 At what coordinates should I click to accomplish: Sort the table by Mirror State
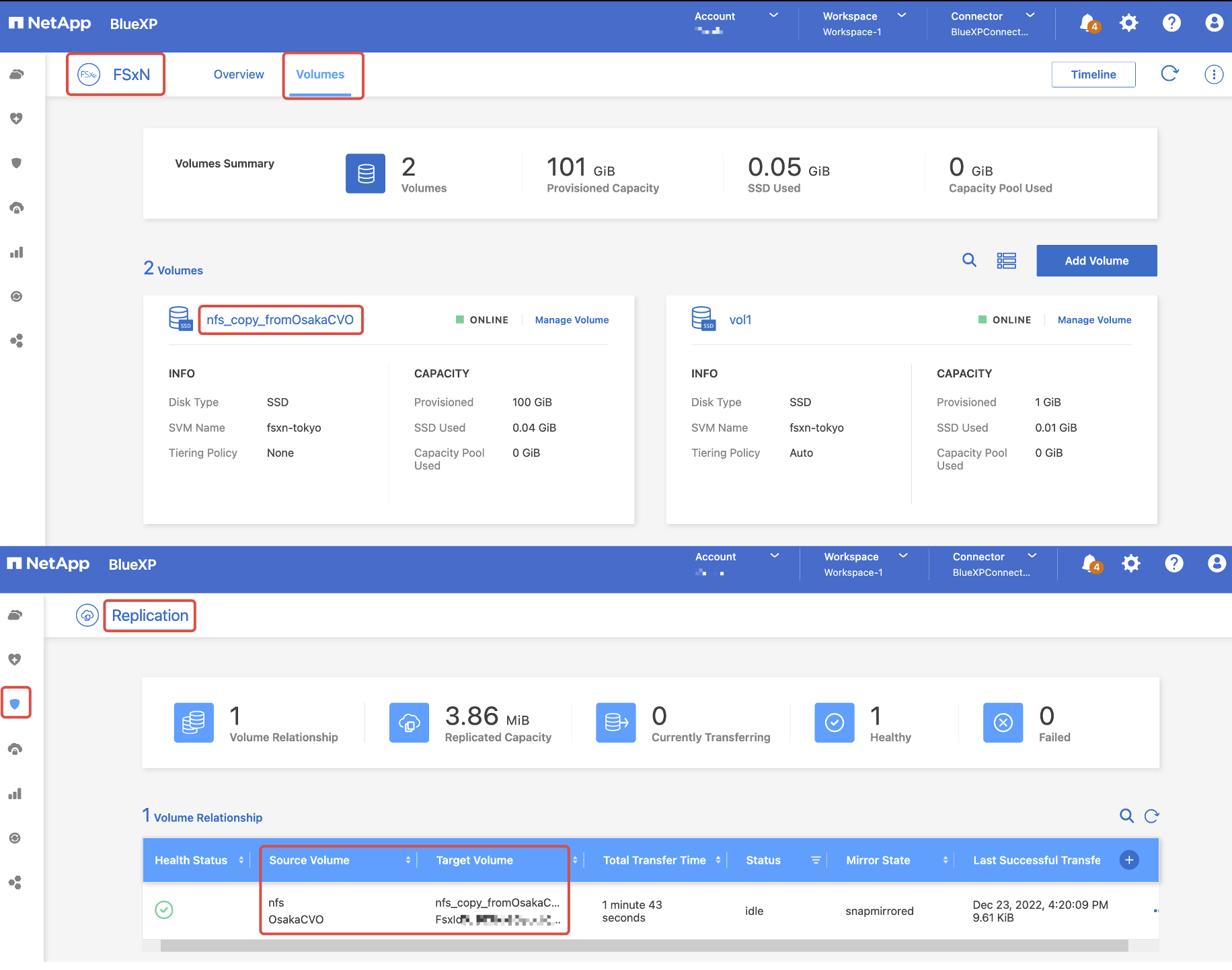tap(946, 860)
